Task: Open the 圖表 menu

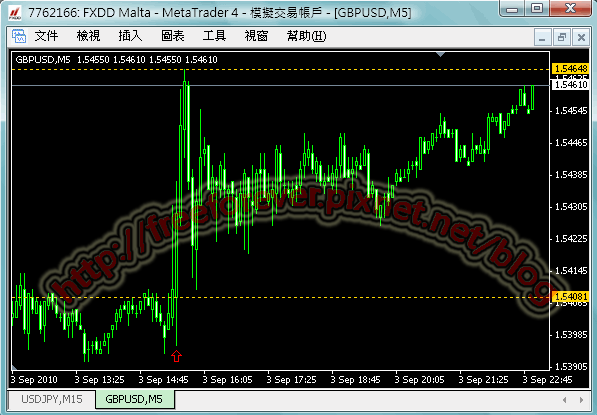Action: point(172,36)
